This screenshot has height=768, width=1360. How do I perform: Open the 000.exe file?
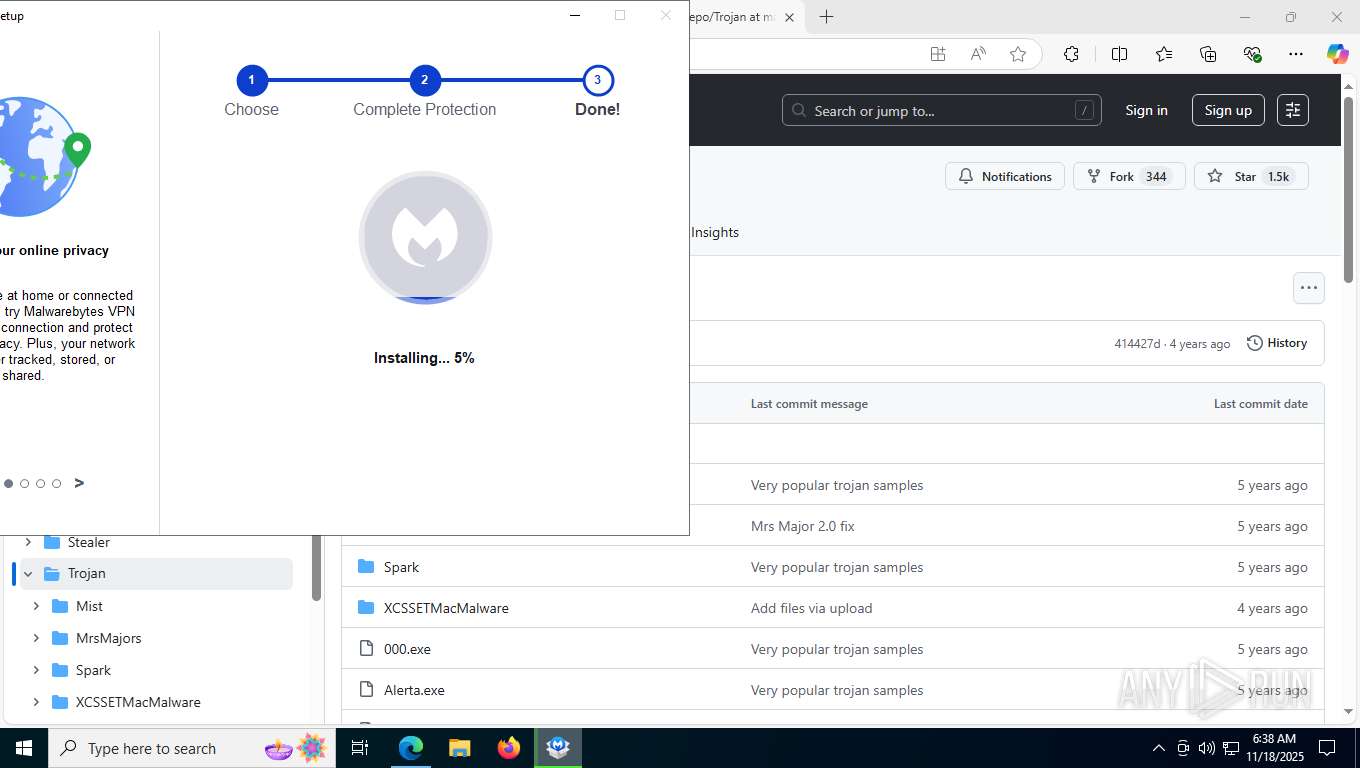407,649
